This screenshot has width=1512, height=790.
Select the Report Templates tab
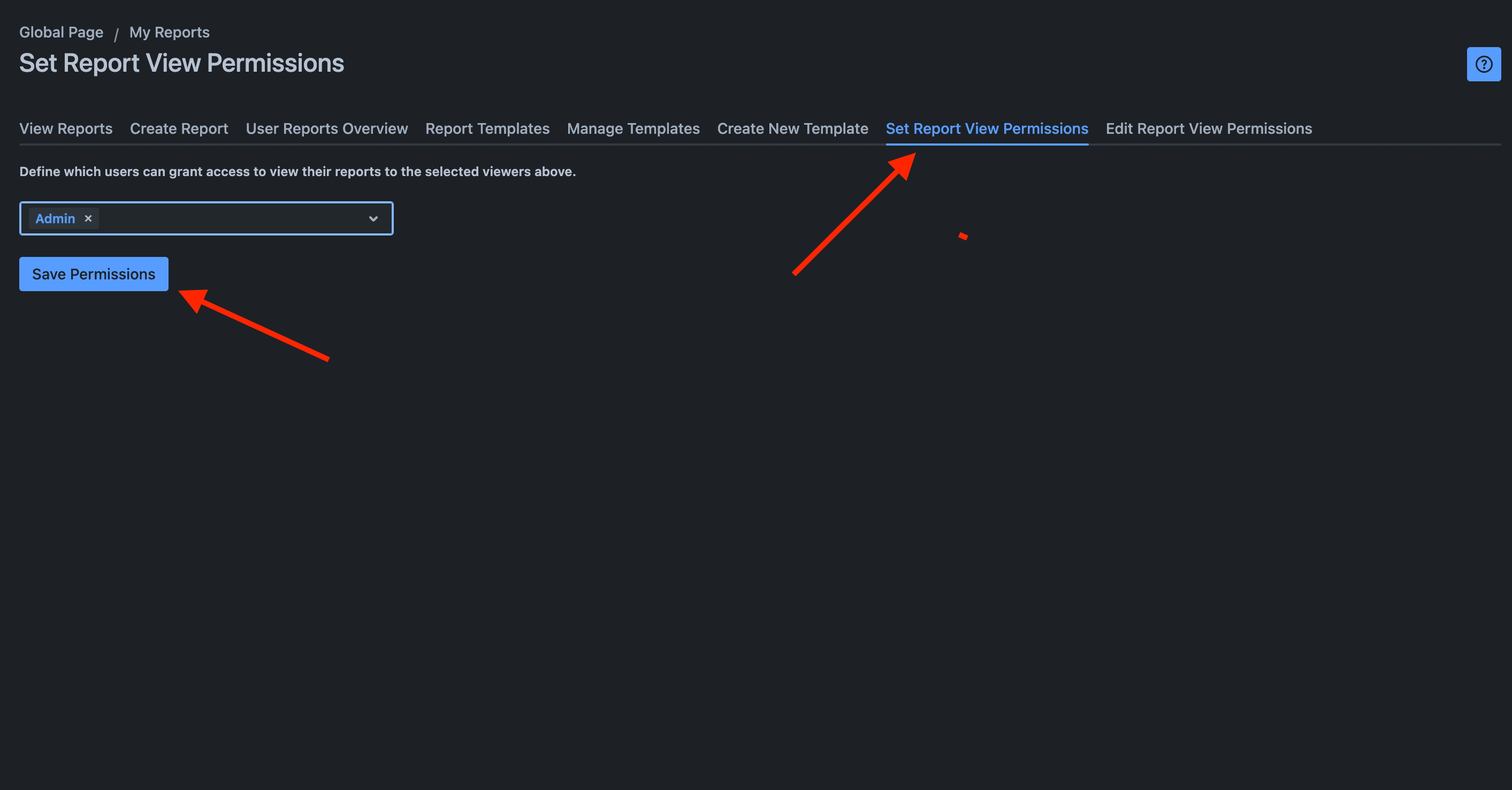487,128
